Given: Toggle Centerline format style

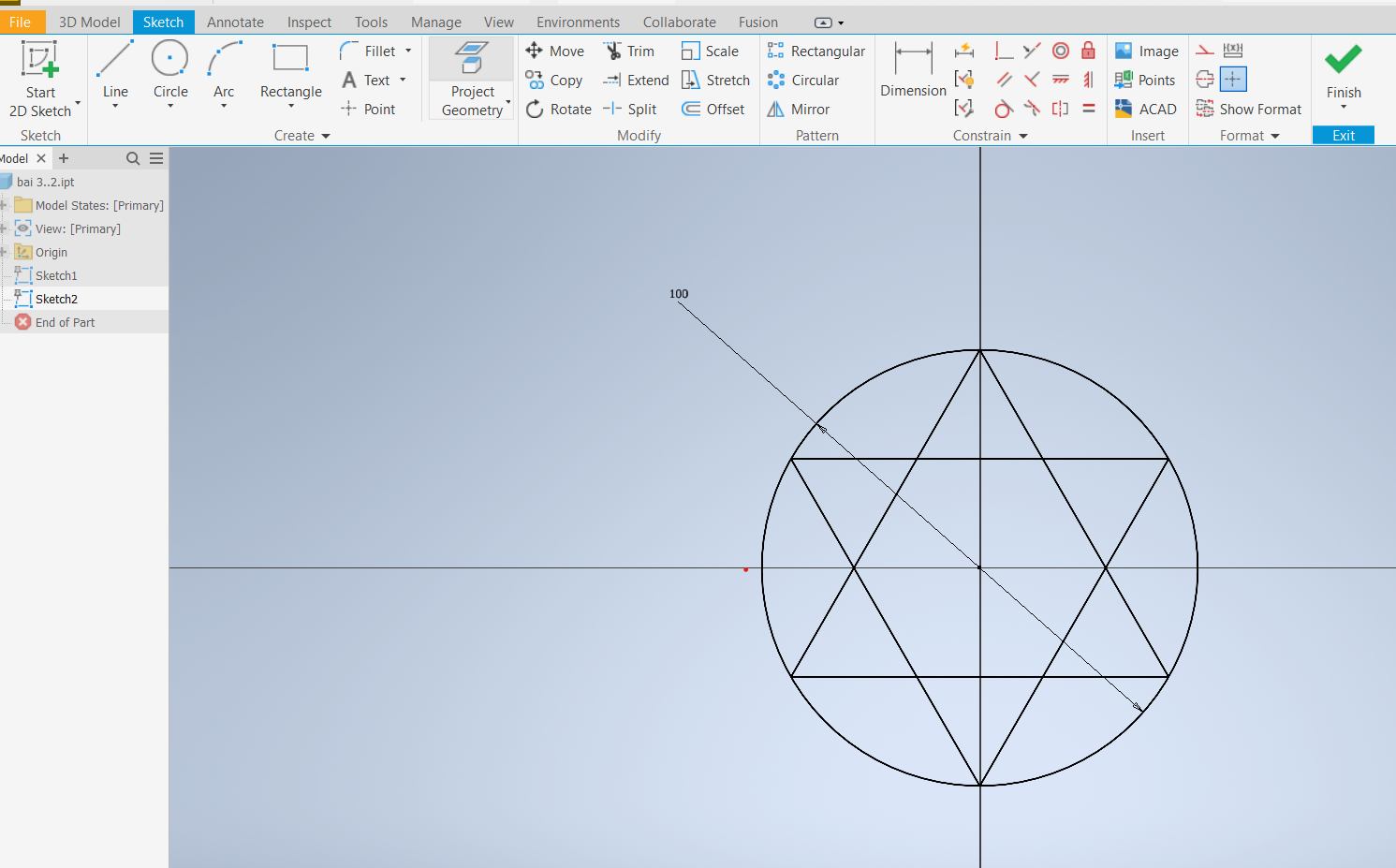Looking at the screenshot, I should (1205, 80).
